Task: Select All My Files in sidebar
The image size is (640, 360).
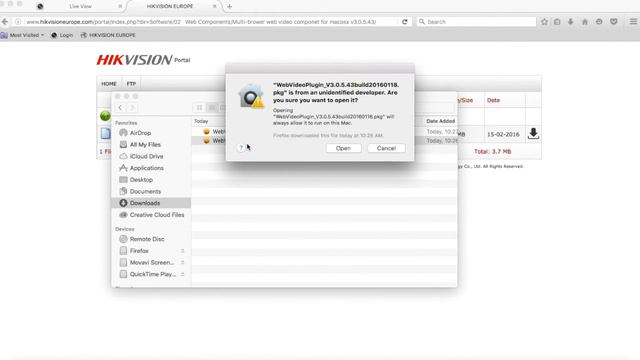Action: (145, 144)
